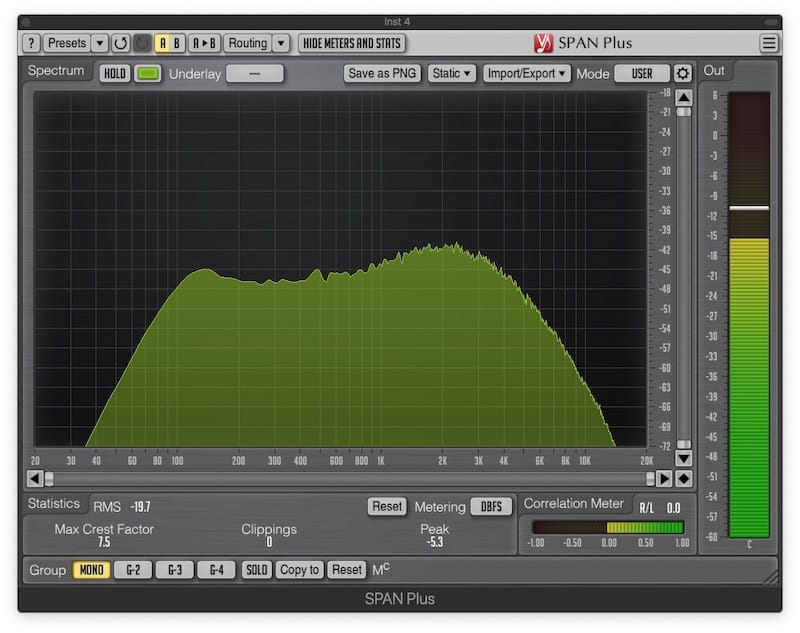Toggle the green spectrum color button
This screenshot has height=633, width=800.
coord(148,73)
